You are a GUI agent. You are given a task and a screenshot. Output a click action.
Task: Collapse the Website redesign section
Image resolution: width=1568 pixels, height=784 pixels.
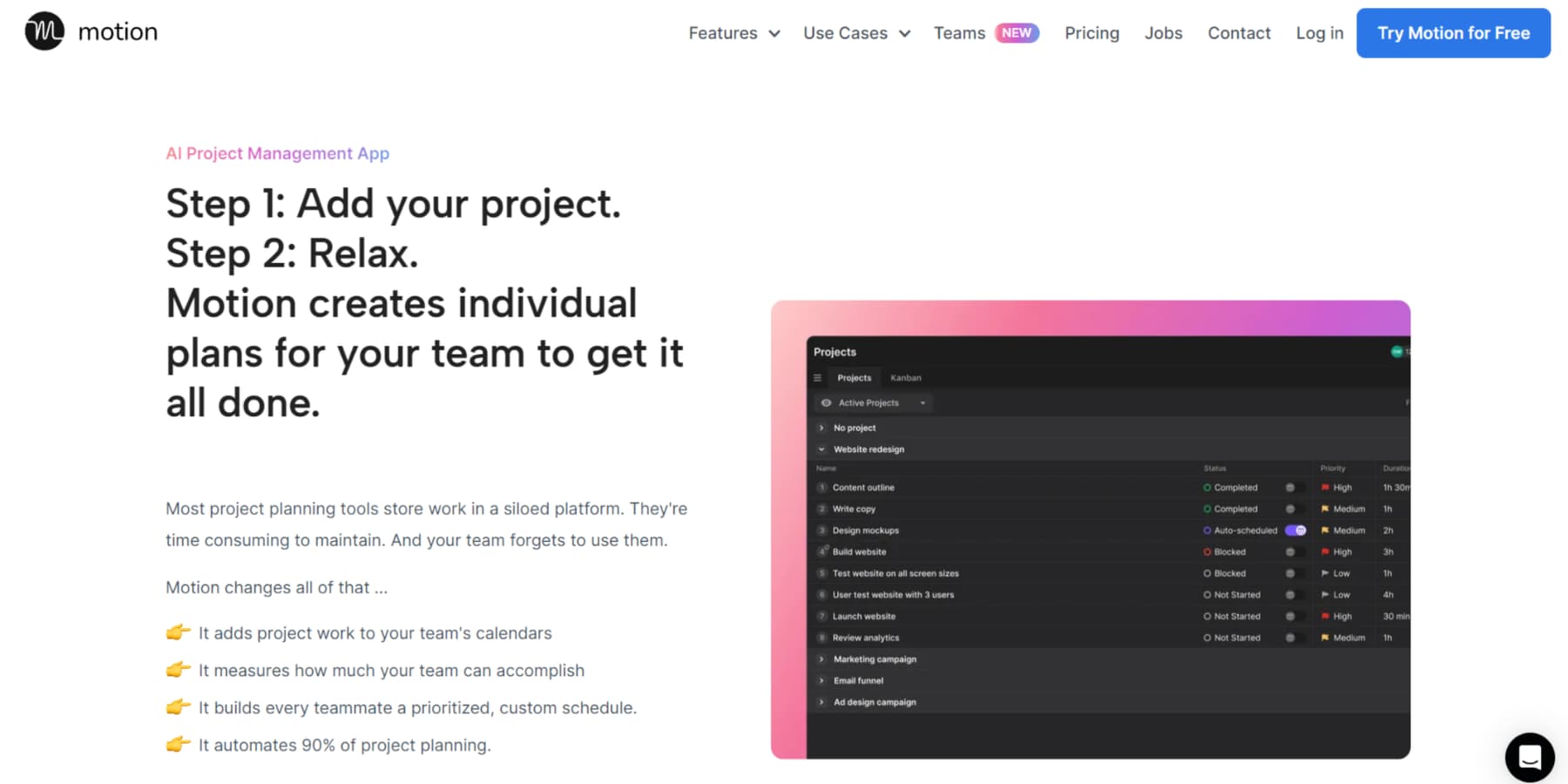pyautogui.click(x=821, y=449)
